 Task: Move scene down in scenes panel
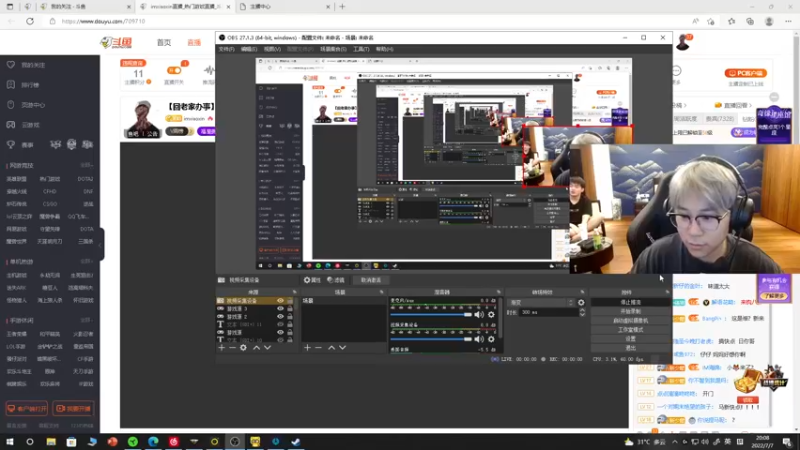tap(342, 347)
